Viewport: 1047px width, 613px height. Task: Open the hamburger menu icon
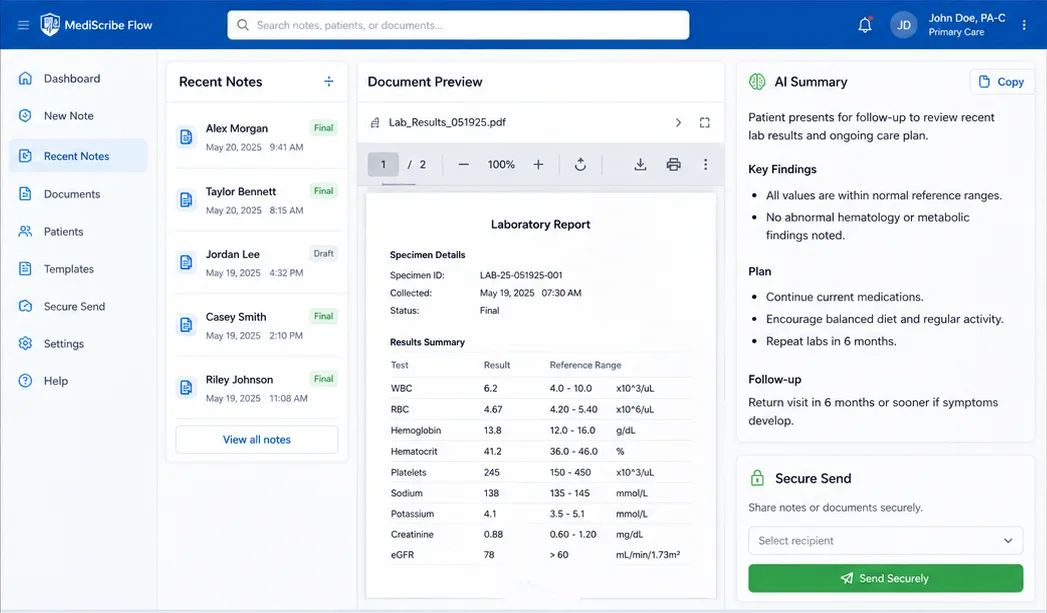23,25
